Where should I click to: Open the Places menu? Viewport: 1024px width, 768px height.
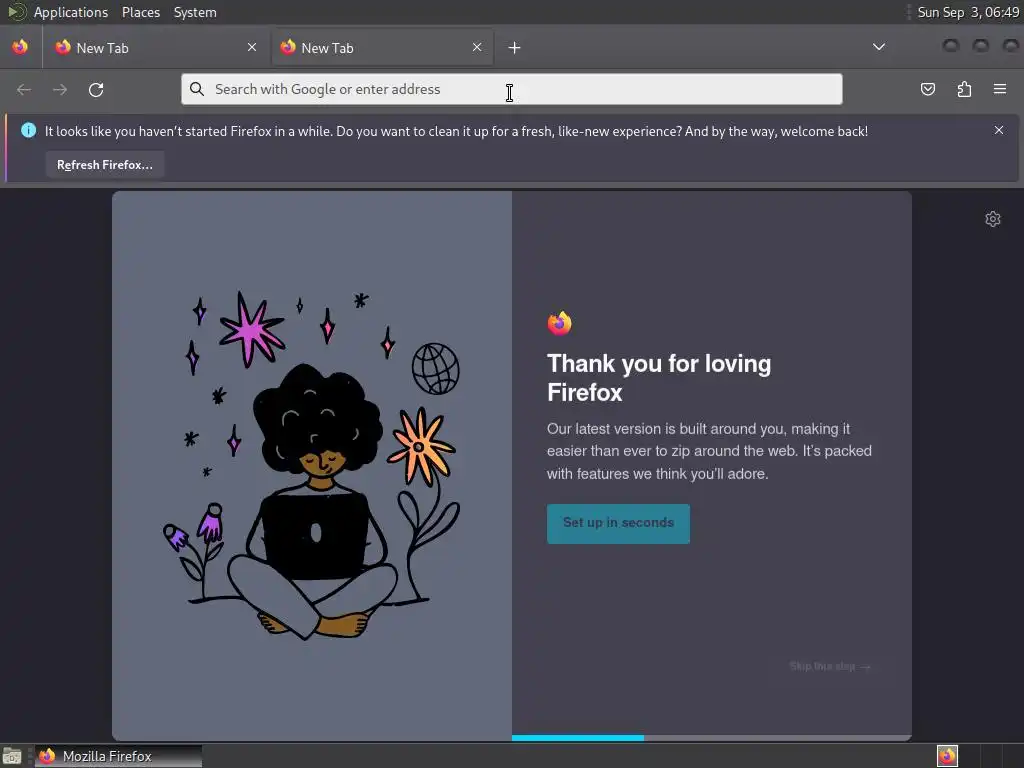tap(140, 12)
